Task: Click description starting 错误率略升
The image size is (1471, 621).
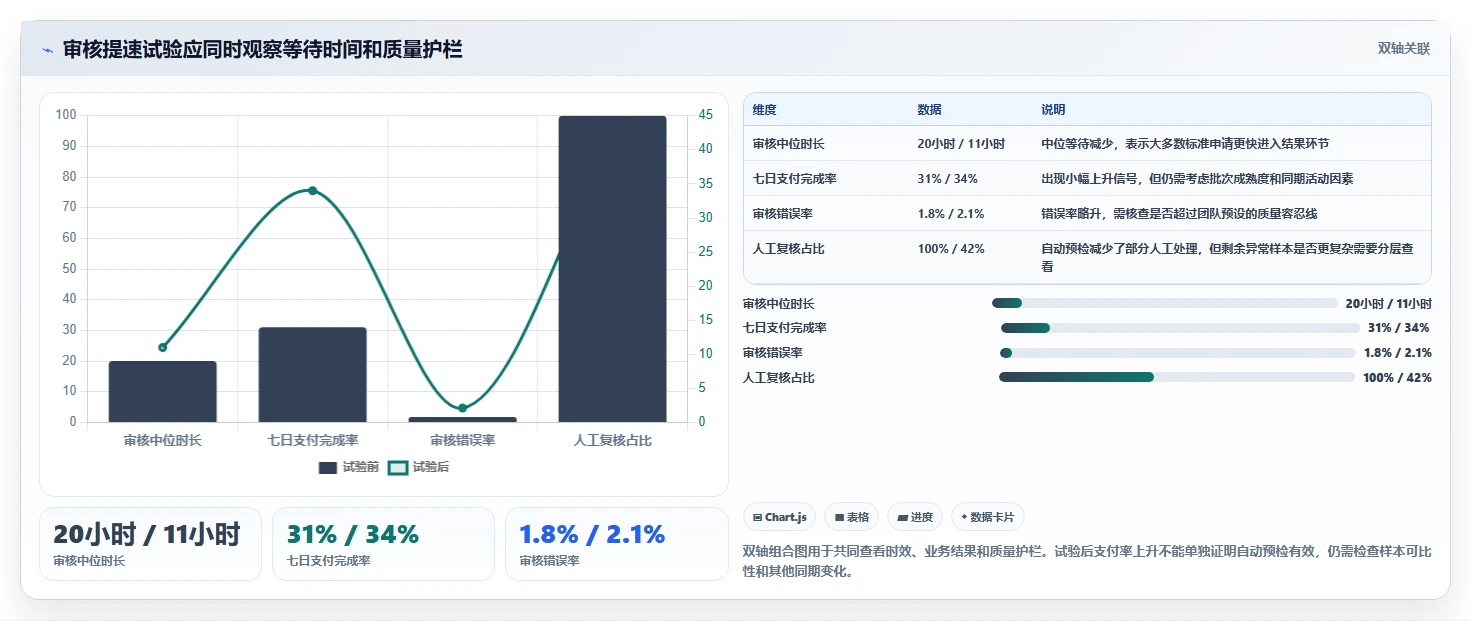Action: [1179, 214]
